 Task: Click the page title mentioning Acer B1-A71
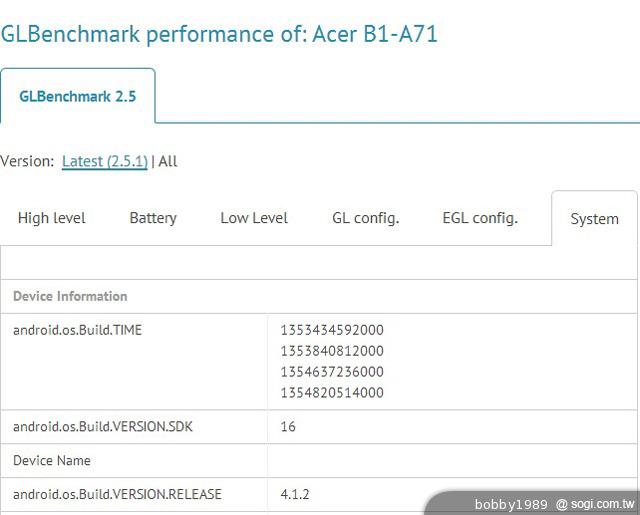coord(219,34)
